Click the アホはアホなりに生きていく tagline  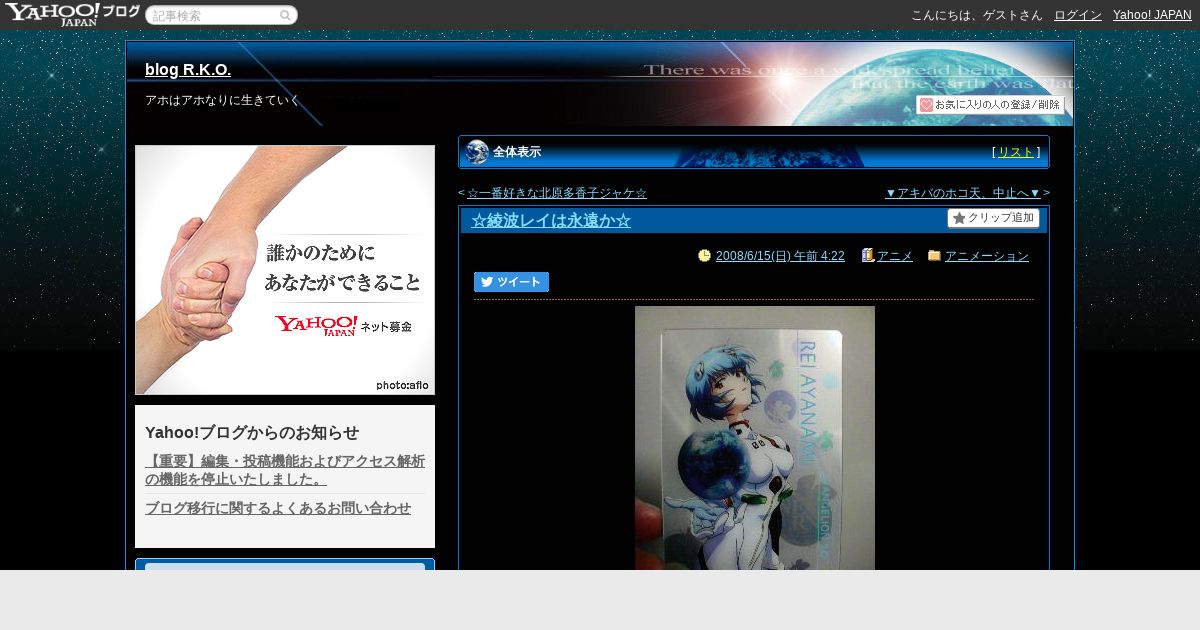[222, 100]
